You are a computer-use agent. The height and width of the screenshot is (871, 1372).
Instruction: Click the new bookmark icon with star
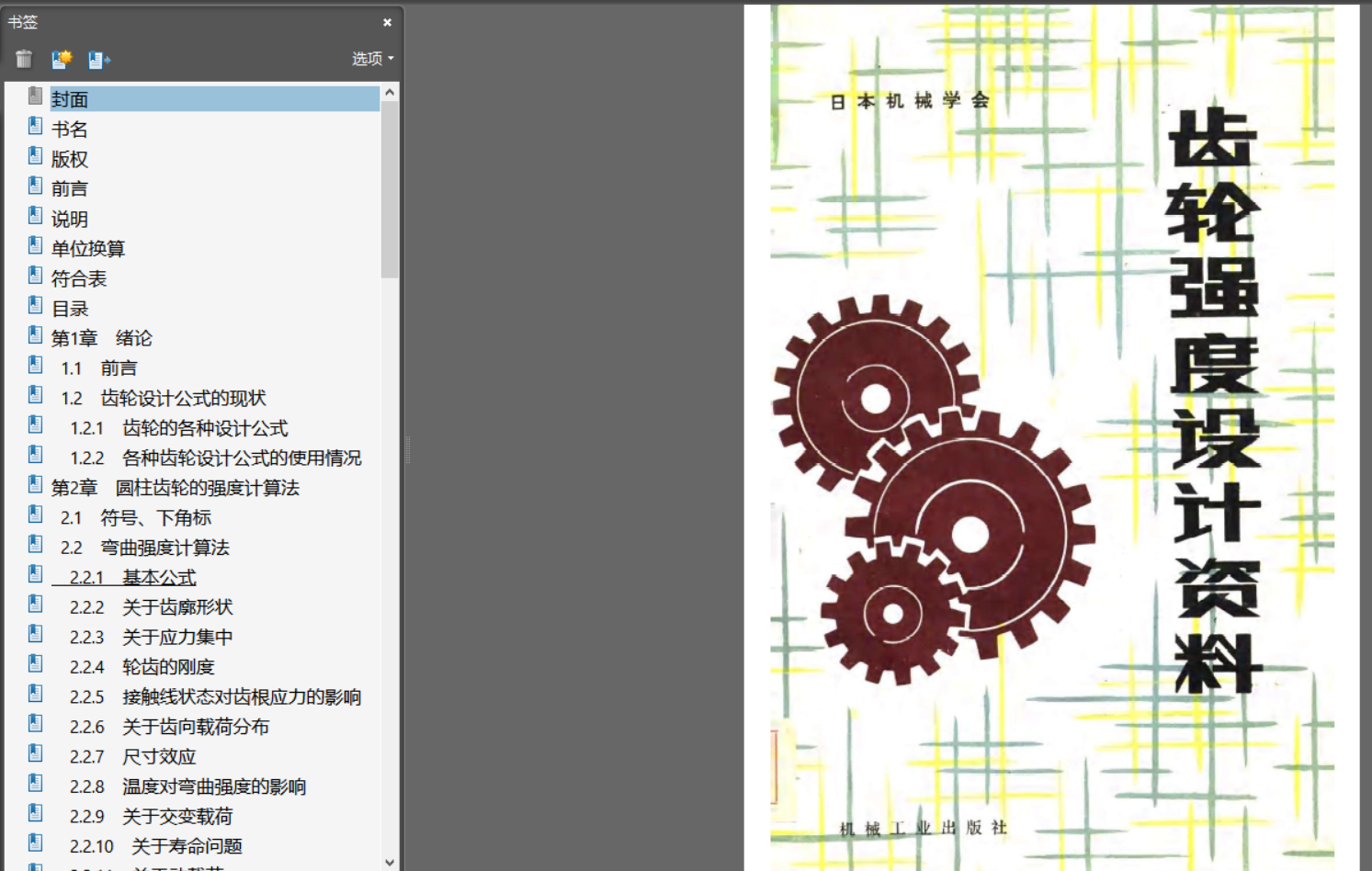point(62,59)
